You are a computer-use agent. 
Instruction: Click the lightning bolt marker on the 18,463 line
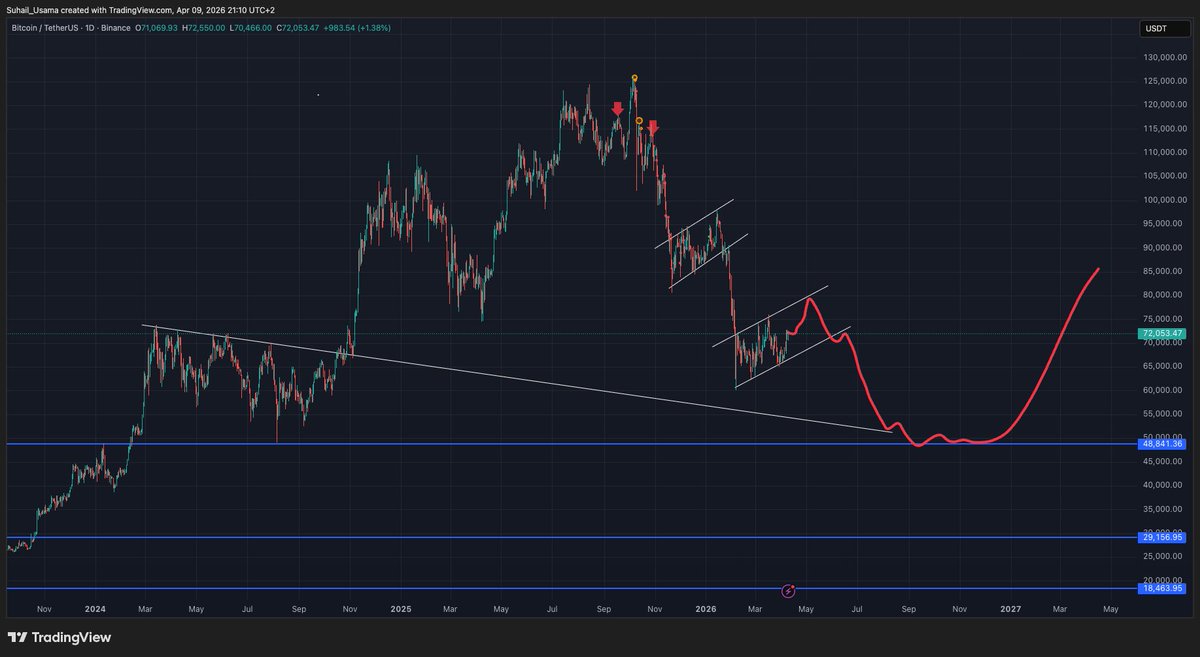[x=789, y=590]
